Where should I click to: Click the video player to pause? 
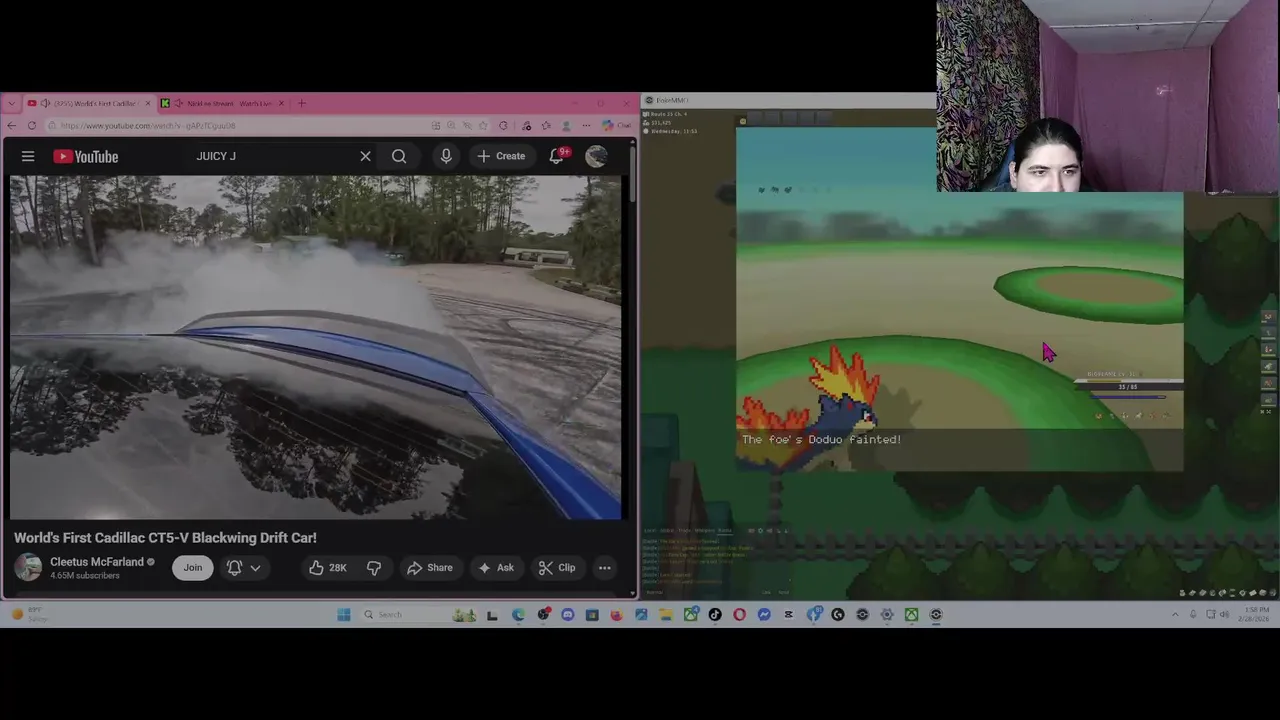316,347
